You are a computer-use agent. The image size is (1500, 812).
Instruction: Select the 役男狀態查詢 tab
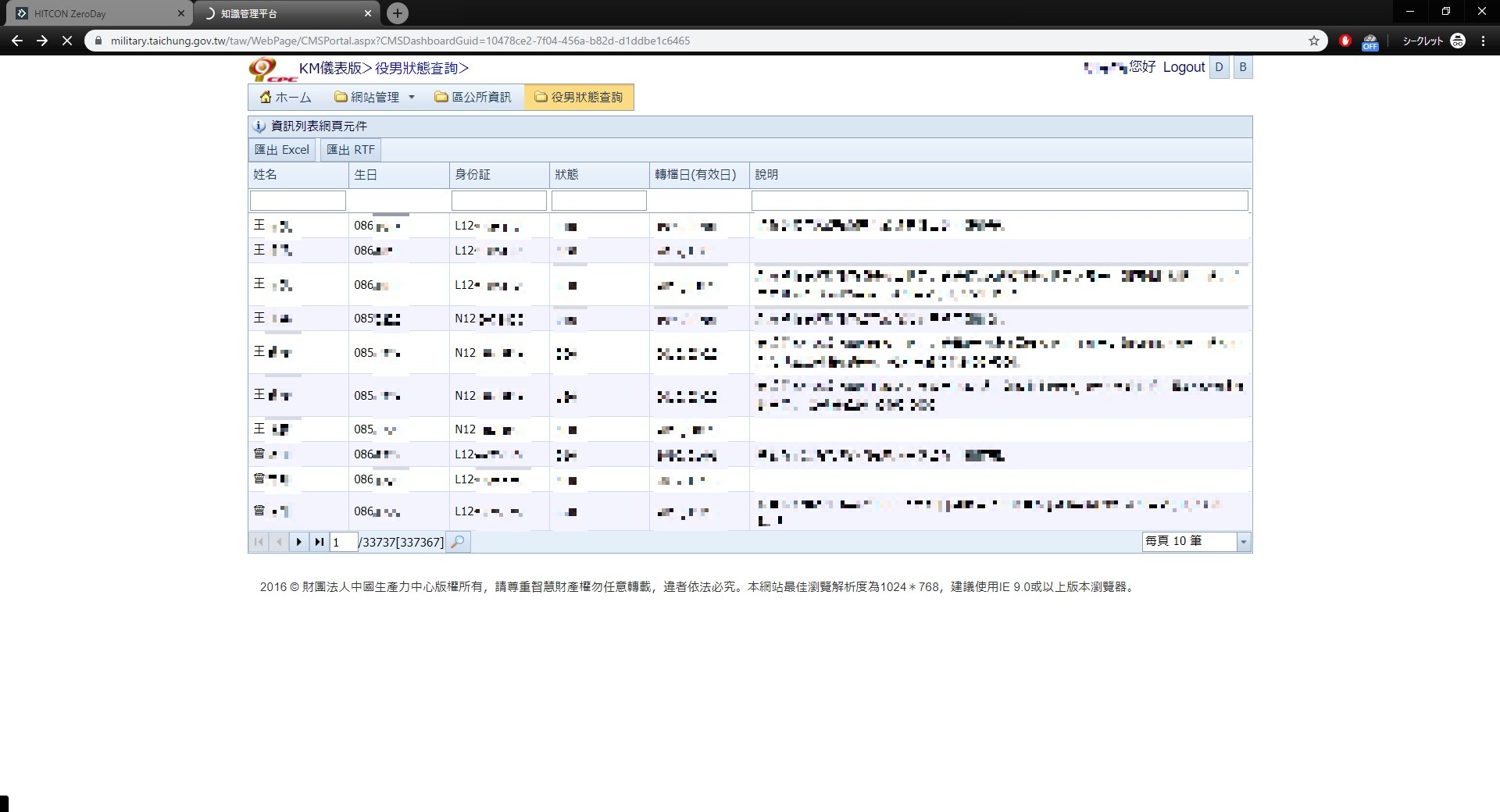[579, 98]
